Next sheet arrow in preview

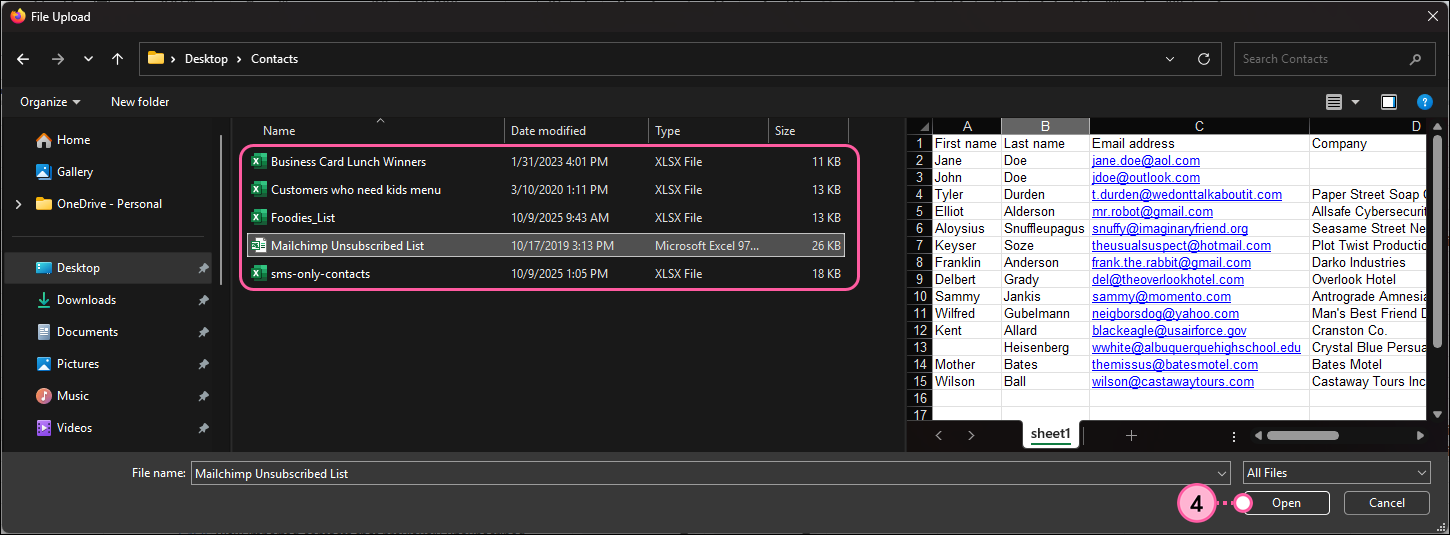(x=971, y=435)
